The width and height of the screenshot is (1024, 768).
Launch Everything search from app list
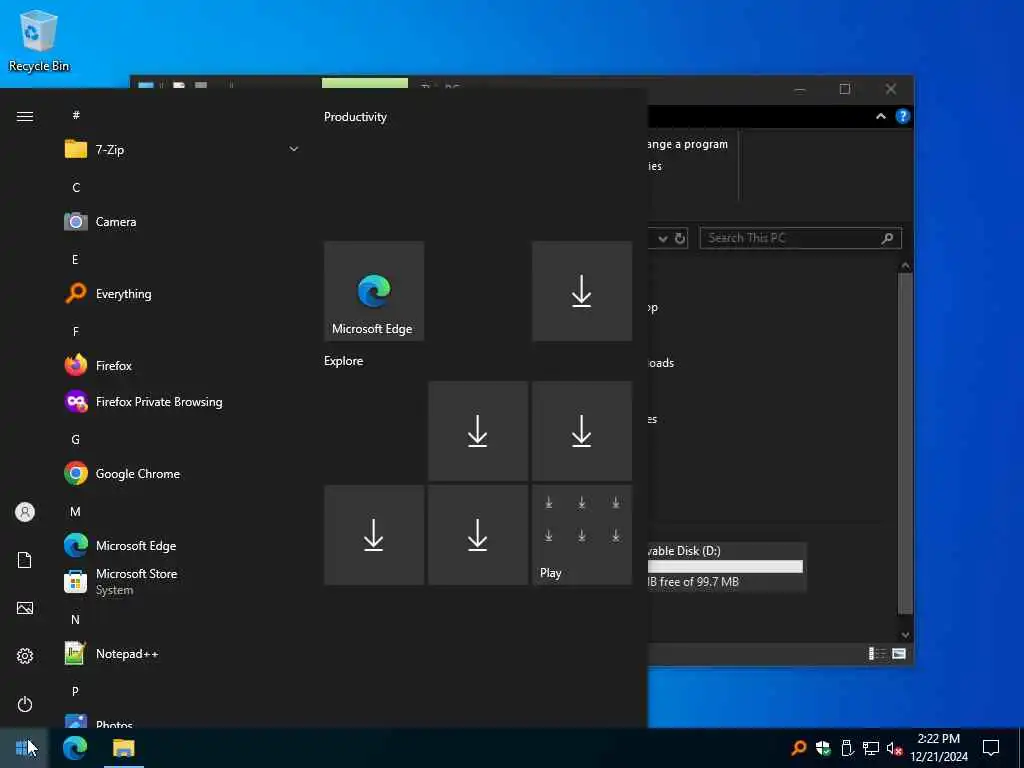coord(182,293)
